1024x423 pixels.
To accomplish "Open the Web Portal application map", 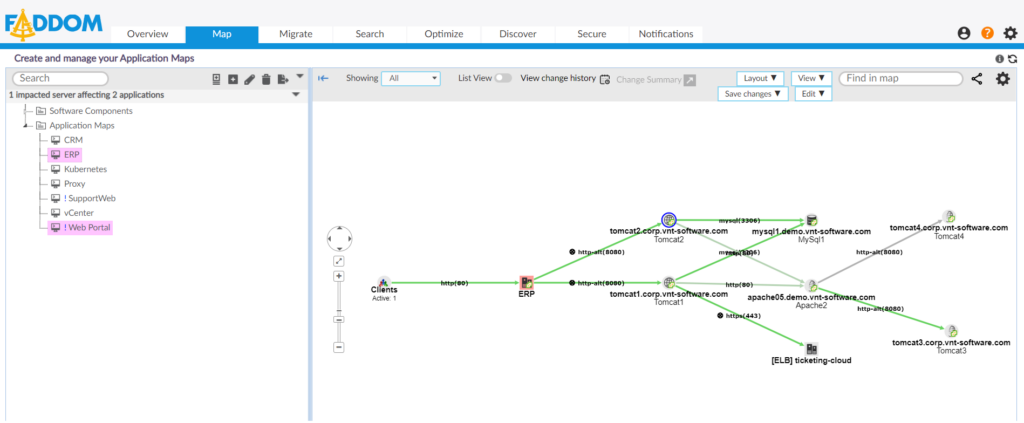I will (90, 227).
